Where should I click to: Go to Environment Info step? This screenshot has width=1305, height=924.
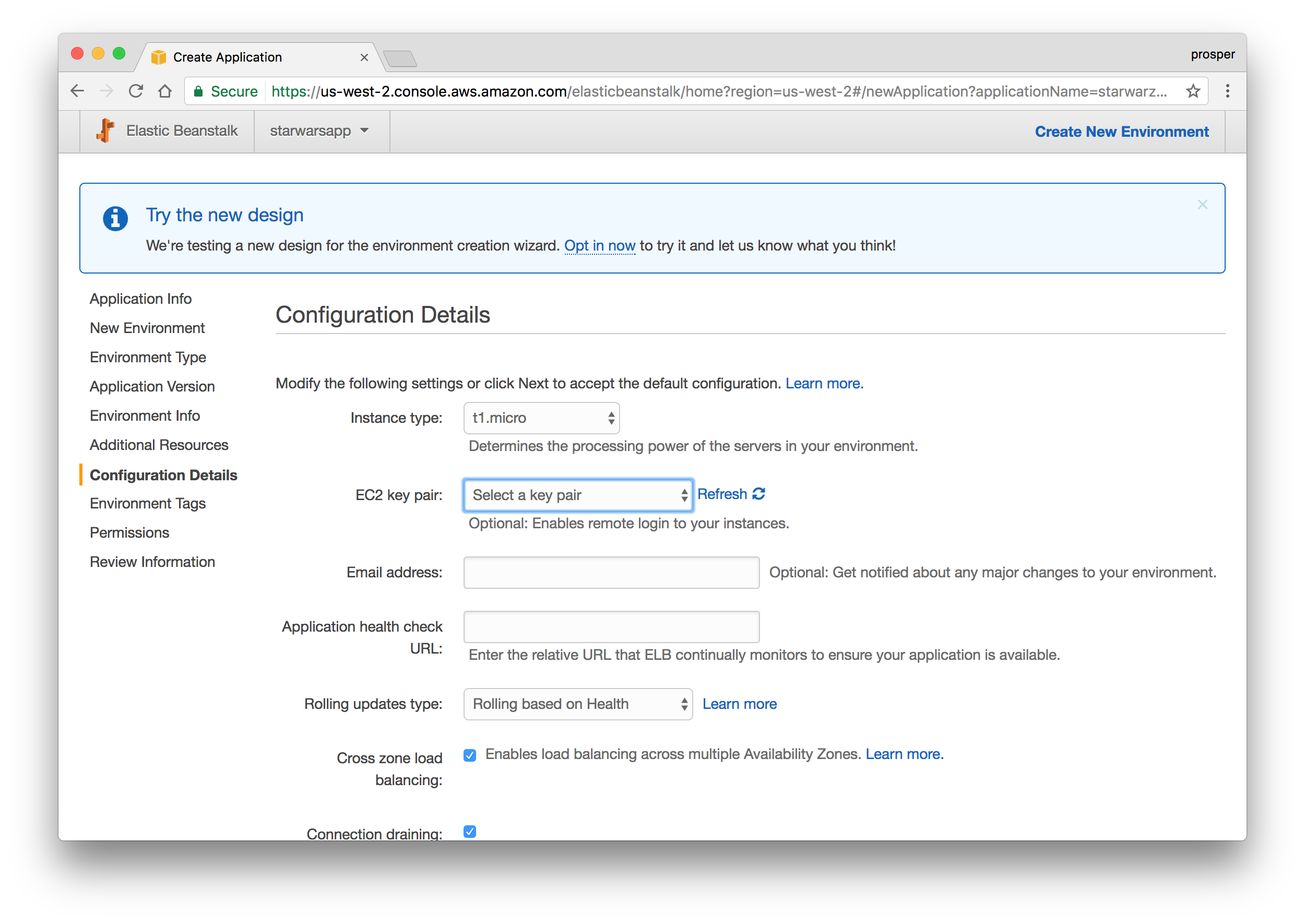click(x=145, y=416)
